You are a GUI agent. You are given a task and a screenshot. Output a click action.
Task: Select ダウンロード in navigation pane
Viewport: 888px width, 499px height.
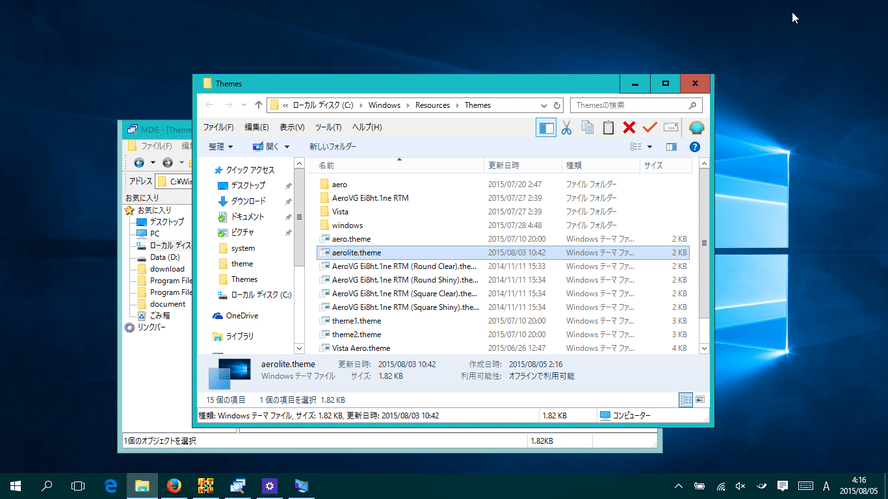click(248, 201)
